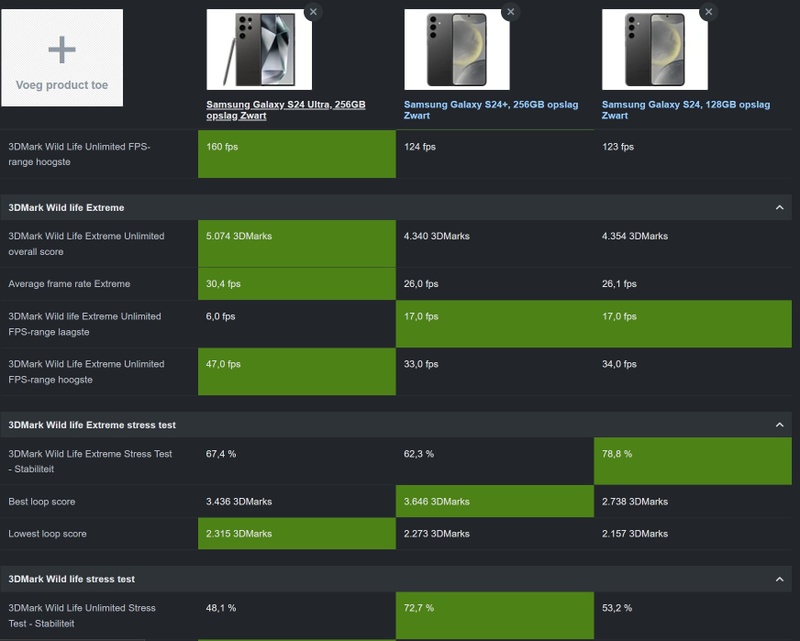Click the '53,2 %' value
This screenshot has height=641, width=800.
pos(617,608)
